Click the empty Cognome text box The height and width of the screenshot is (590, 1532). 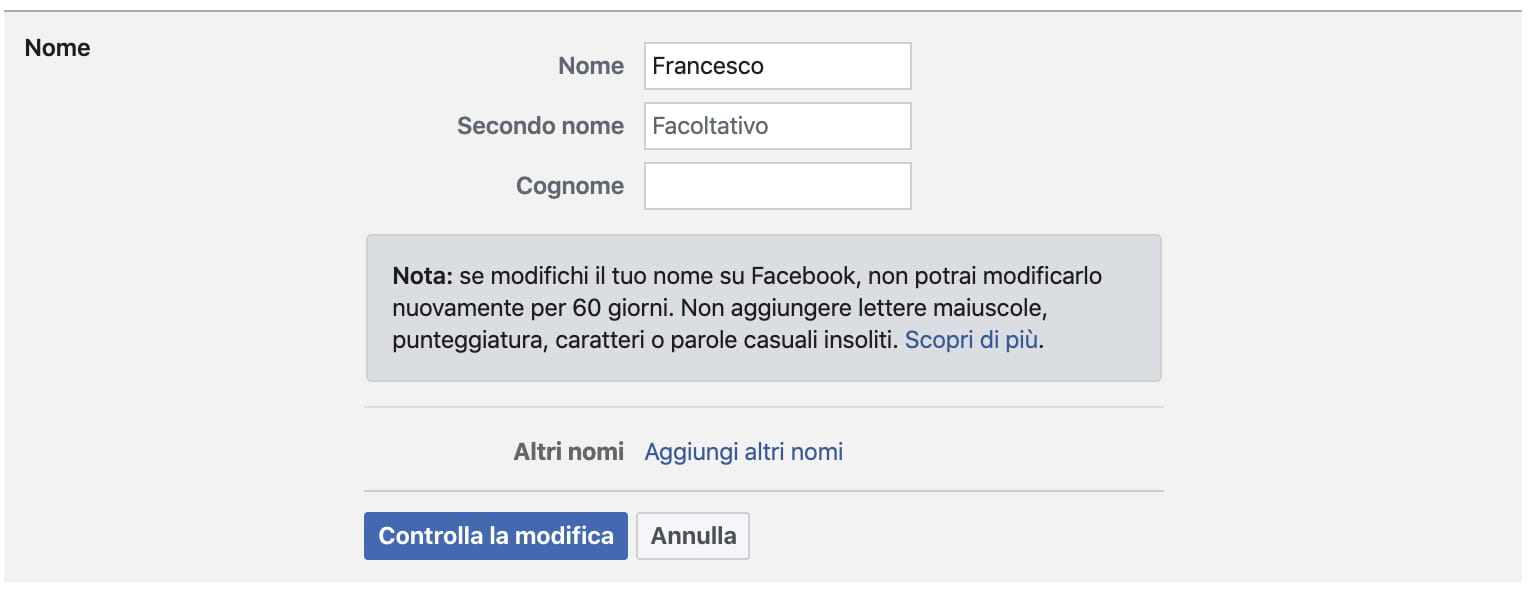[x=777, y=186]
